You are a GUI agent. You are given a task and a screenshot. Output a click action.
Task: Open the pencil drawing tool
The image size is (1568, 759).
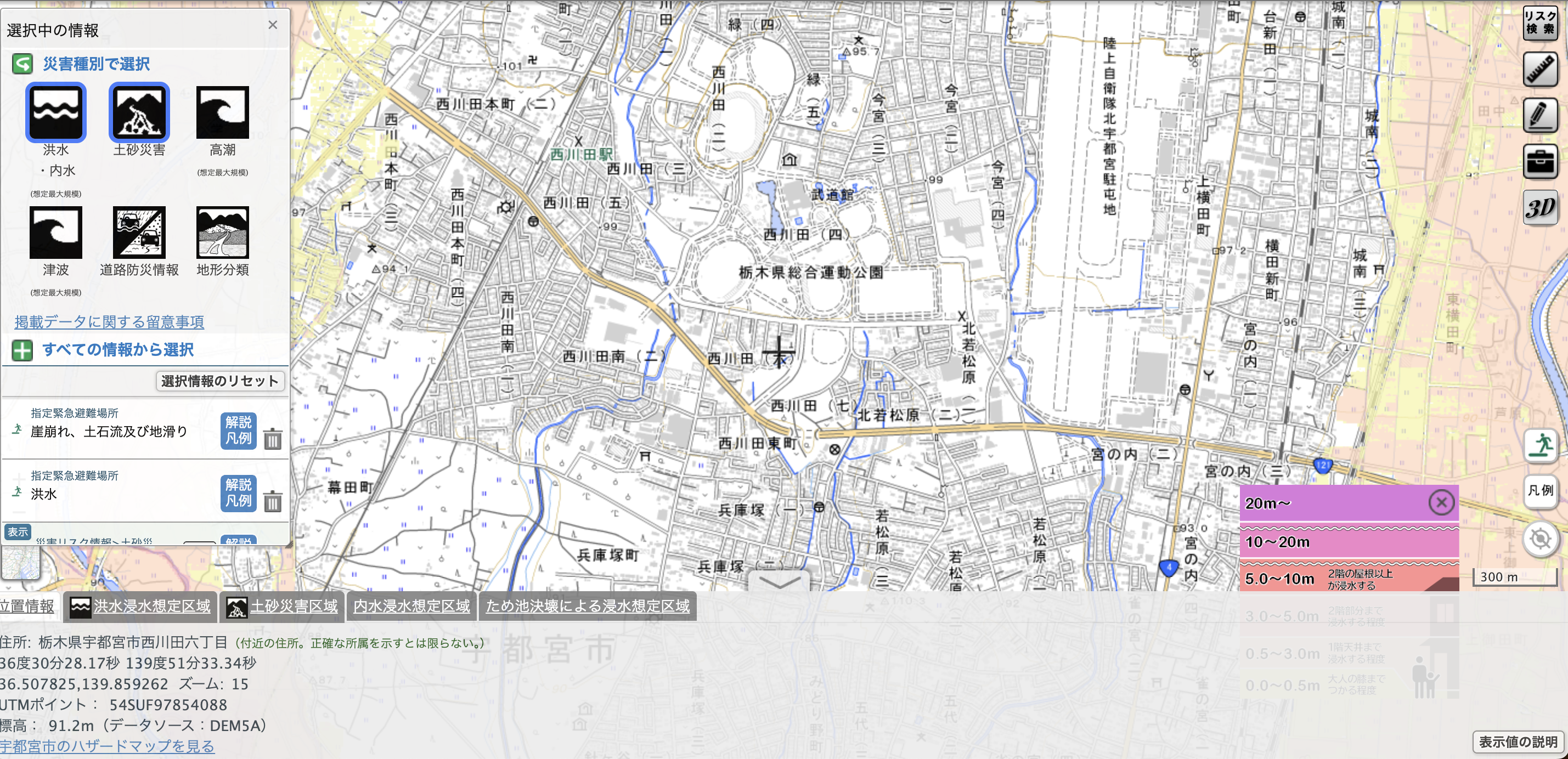[x=1539, y=116]
